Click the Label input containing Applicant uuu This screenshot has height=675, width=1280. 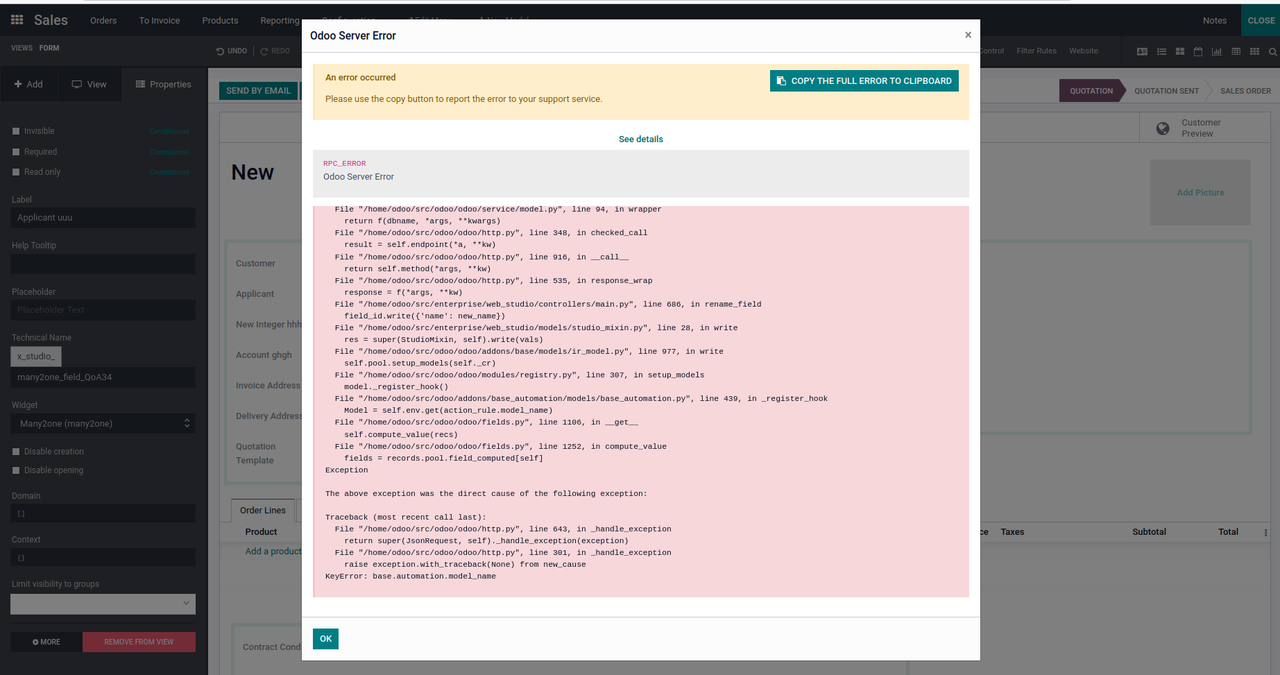[x=103, y=218]
